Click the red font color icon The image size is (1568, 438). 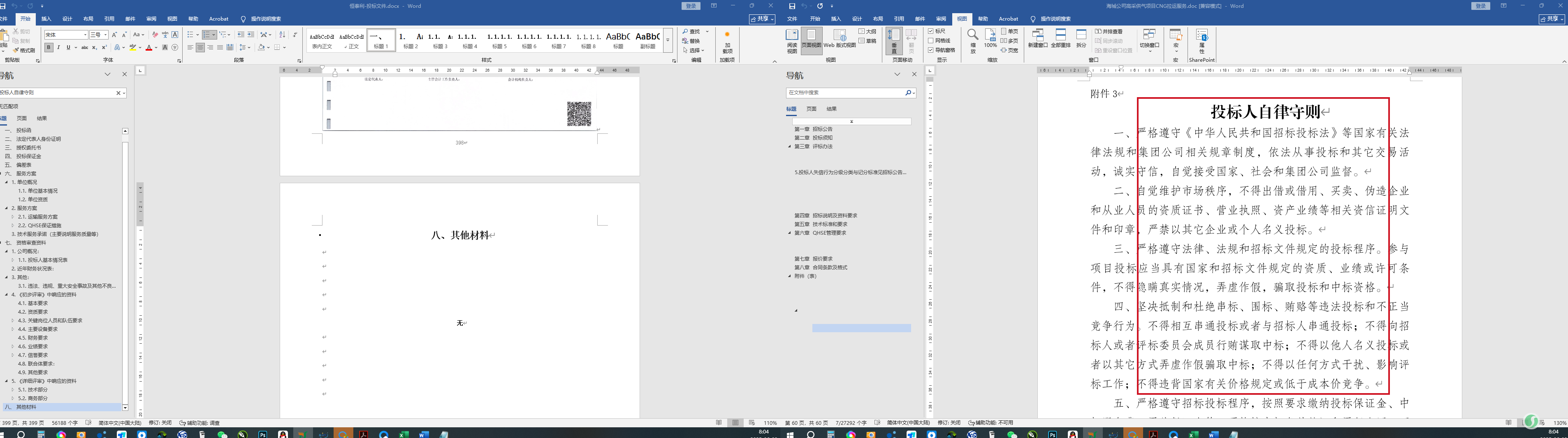tap(148, 47)
